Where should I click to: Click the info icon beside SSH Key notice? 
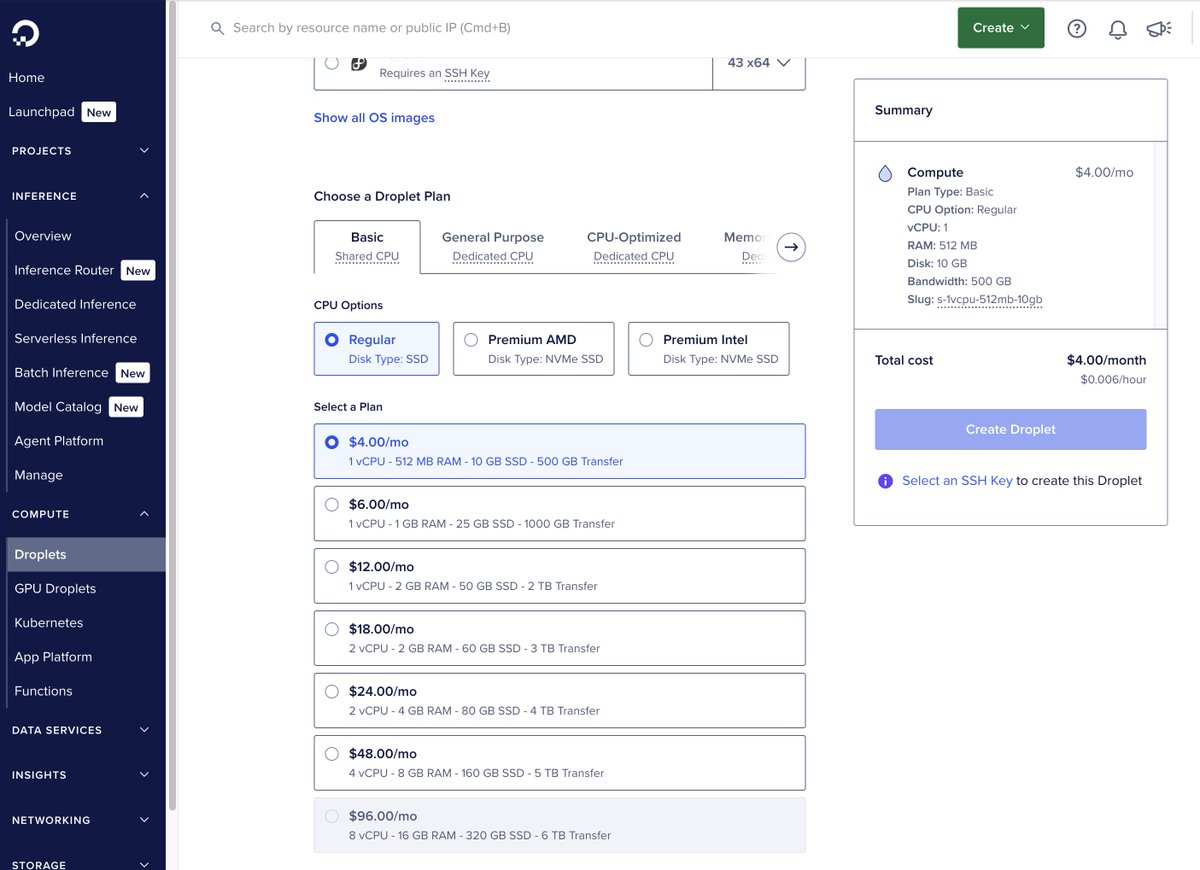(x=885, y=481)
